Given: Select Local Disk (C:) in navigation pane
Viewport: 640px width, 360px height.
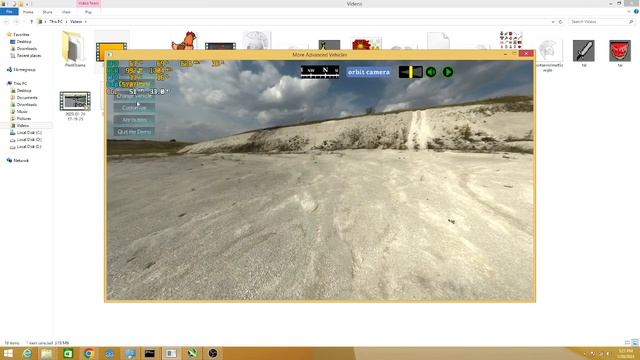Looking at the screenshot, I should point(29,133).
